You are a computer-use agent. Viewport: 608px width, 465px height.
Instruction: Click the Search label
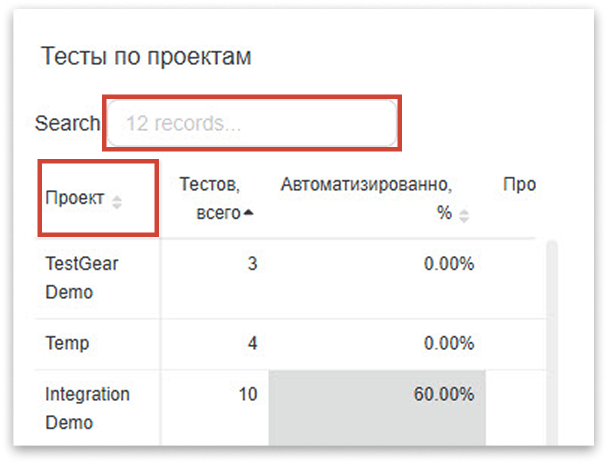[67, 123]
